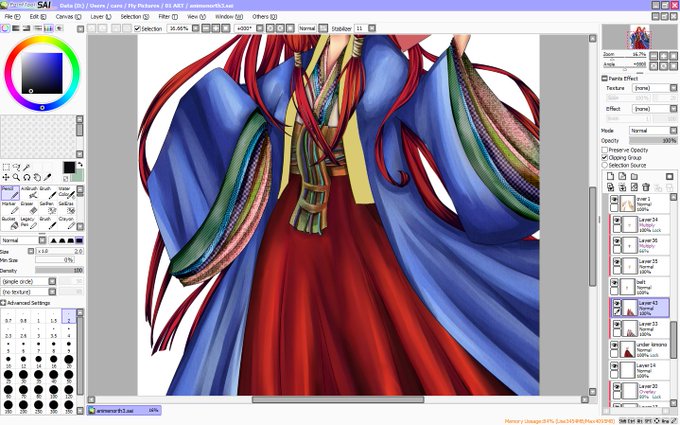The width and height of the screenshot is (680, 425).
Task: Select Layer35 in the layer list
Action: click(639, 267)
